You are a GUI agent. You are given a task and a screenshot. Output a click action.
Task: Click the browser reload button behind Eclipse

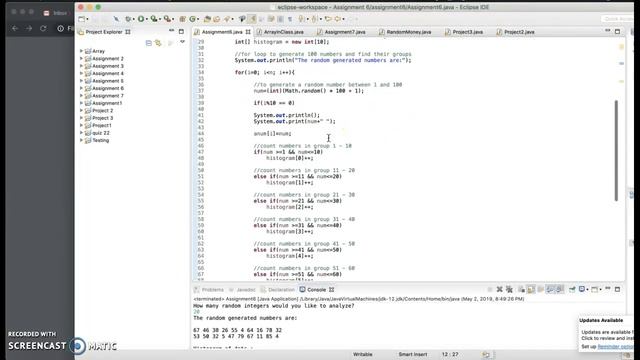tap(43, 28)
